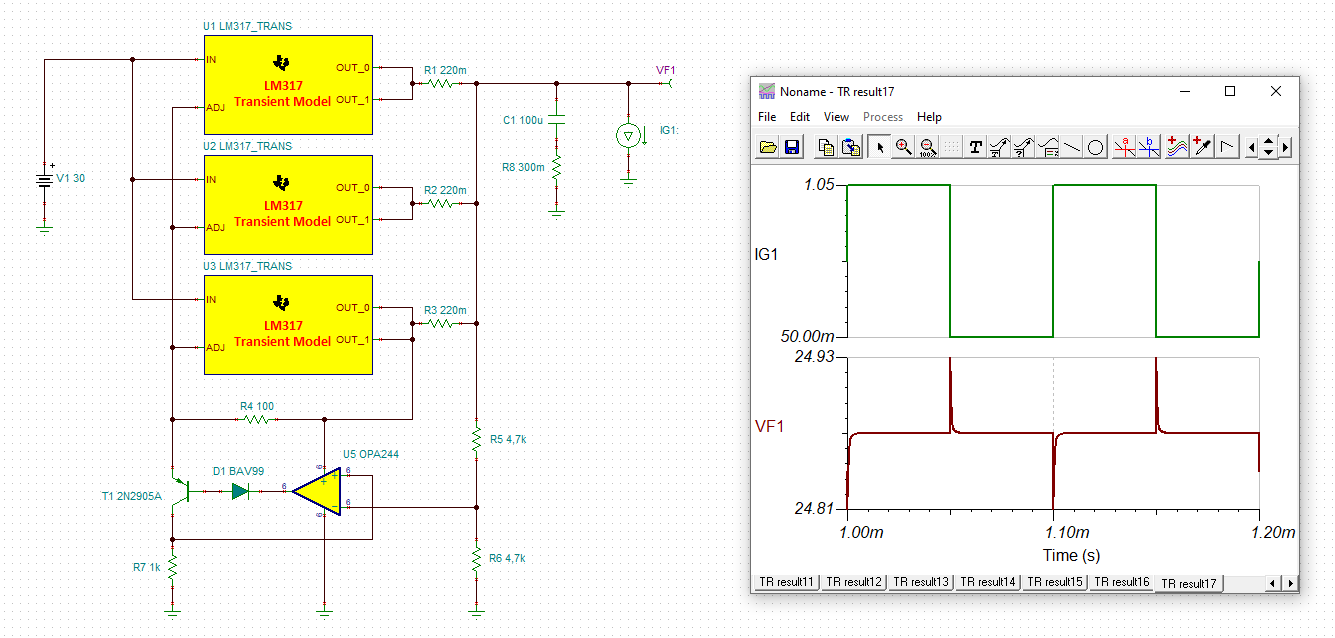The width and height of the screenshot is (1335, 638).
Task: Select capacitor C1 100u
Action: [557, 120]
